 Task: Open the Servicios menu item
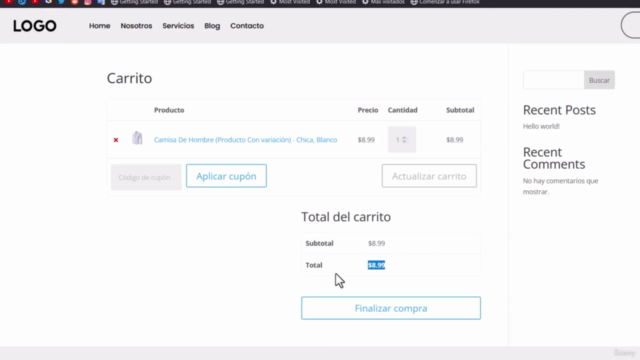178,26
